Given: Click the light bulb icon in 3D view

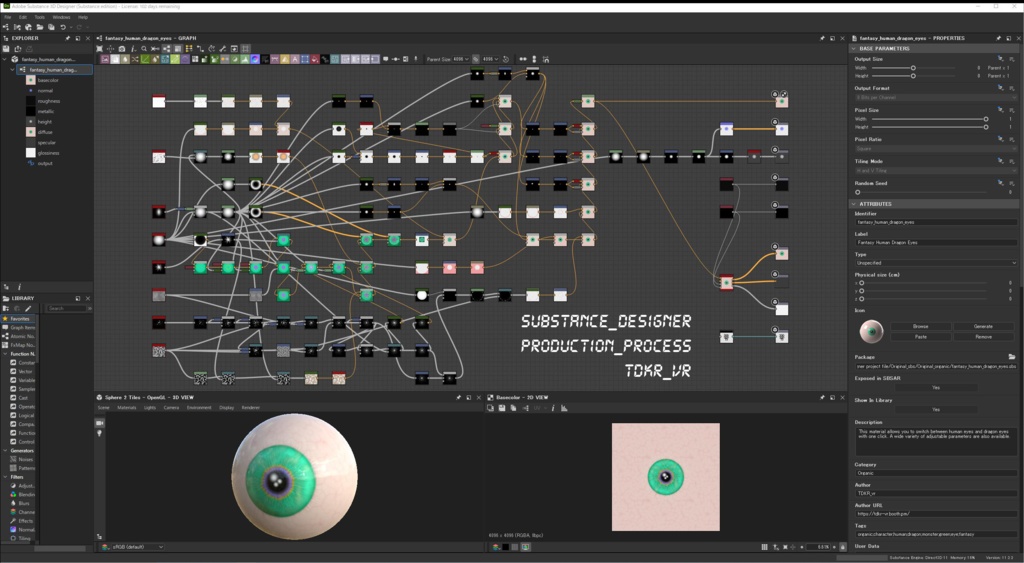Looking at the screenshot, I should (x=99, y=433).
